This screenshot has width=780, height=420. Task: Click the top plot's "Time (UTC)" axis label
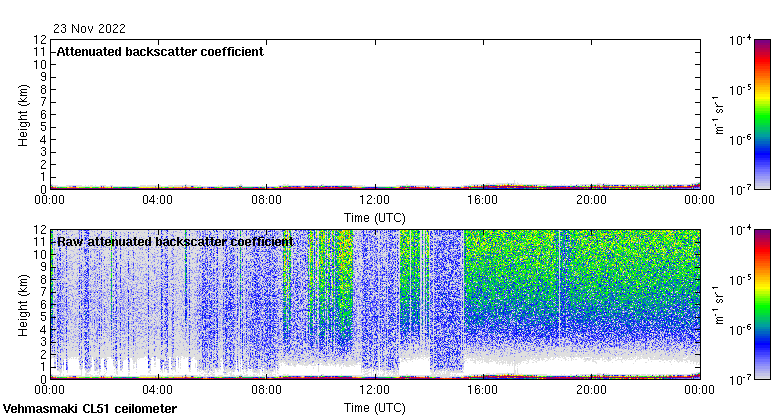pyautogui.click(x=375, y=218)
